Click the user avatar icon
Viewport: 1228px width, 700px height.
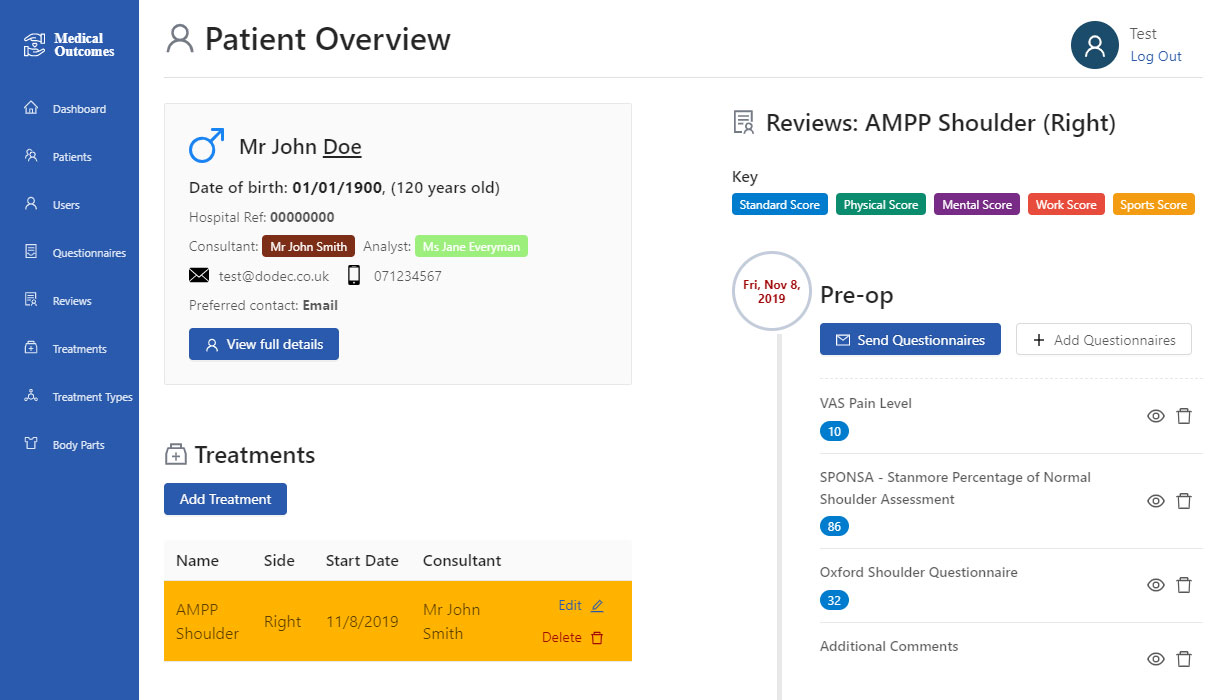[1094, 45]
